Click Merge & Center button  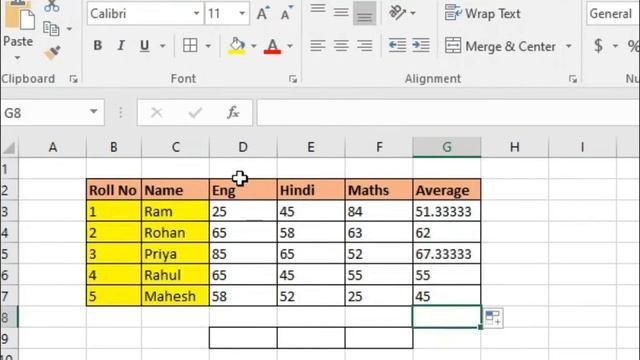(x=500, y=46)
